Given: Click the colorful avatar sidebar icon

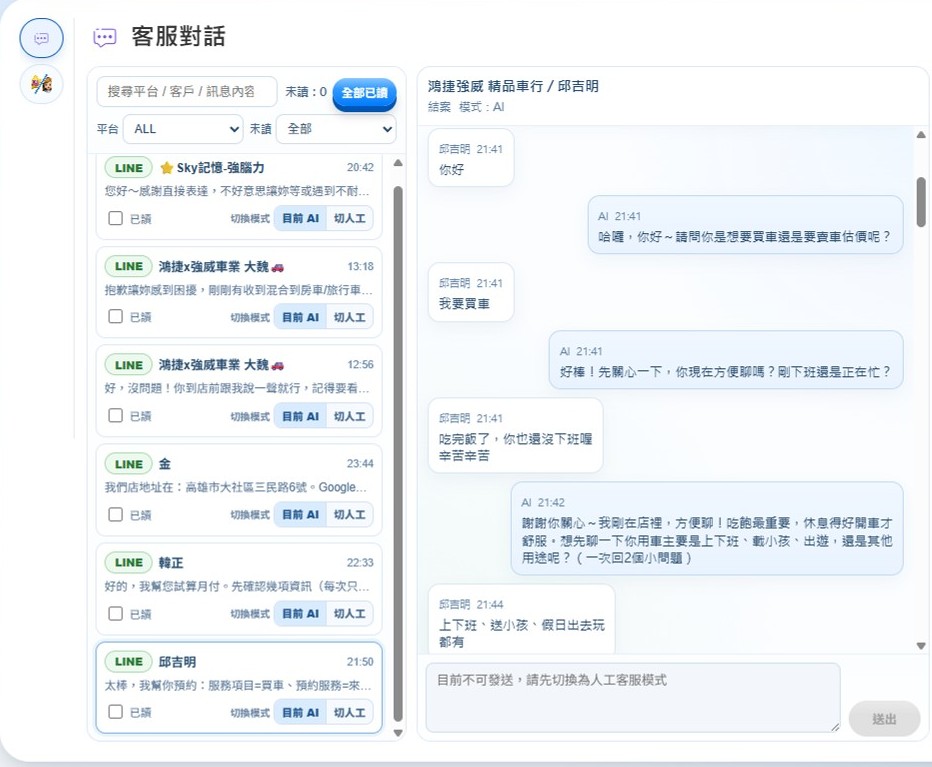Looking at the screenshot, I should click(x=41, y=85).
